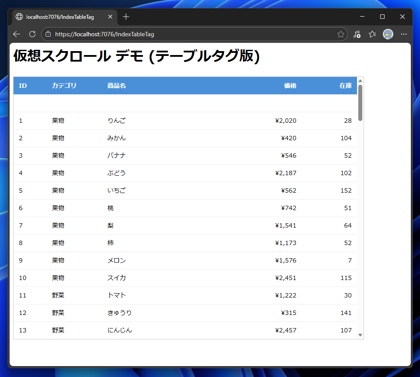
Task: Click the ID column header
Action: [x=23, y=86]
